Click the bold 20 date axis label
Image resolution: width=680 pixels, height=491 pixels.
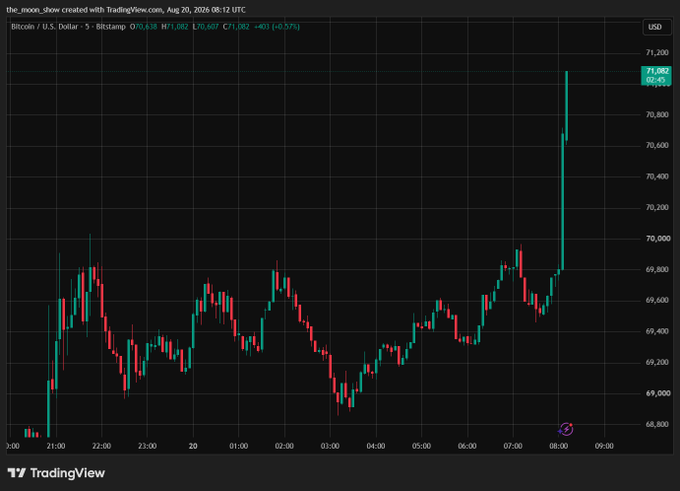coord(193,446)
